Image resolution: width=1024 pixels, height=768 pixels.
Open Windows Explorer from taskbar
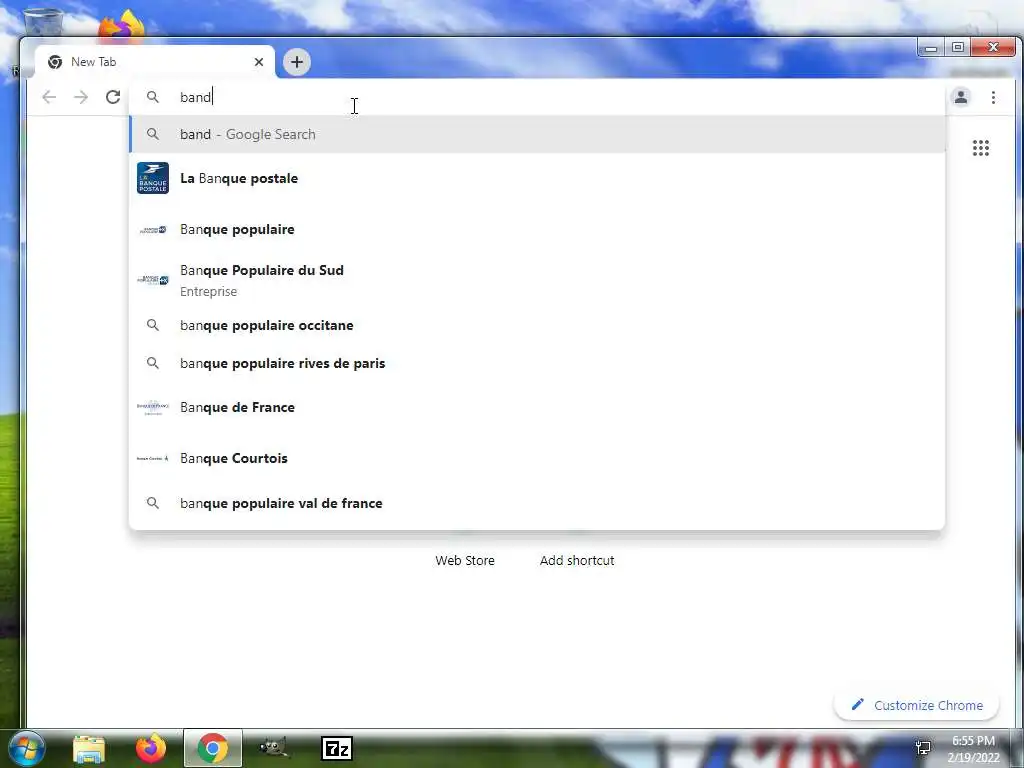click(89, 749)
